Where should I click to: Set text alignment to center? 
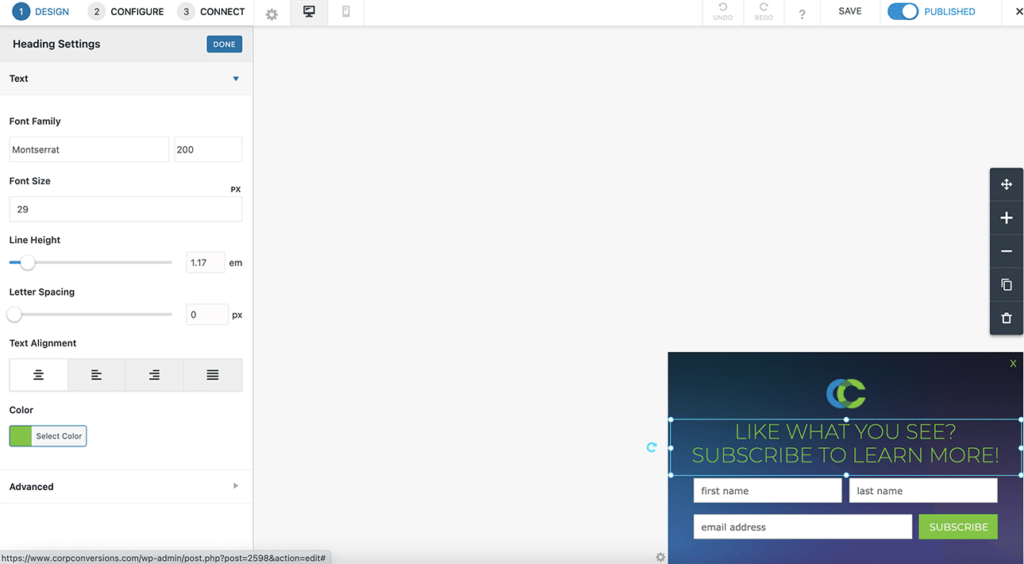pos(39,375)
